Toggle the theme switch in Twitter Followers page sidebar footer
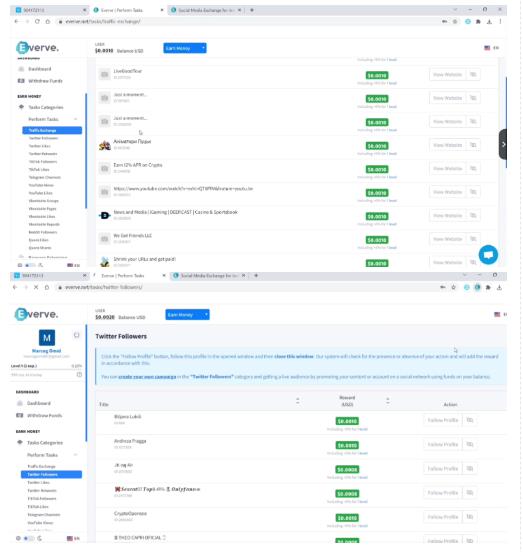Viewport: 523px width, 552px height. 29,538
